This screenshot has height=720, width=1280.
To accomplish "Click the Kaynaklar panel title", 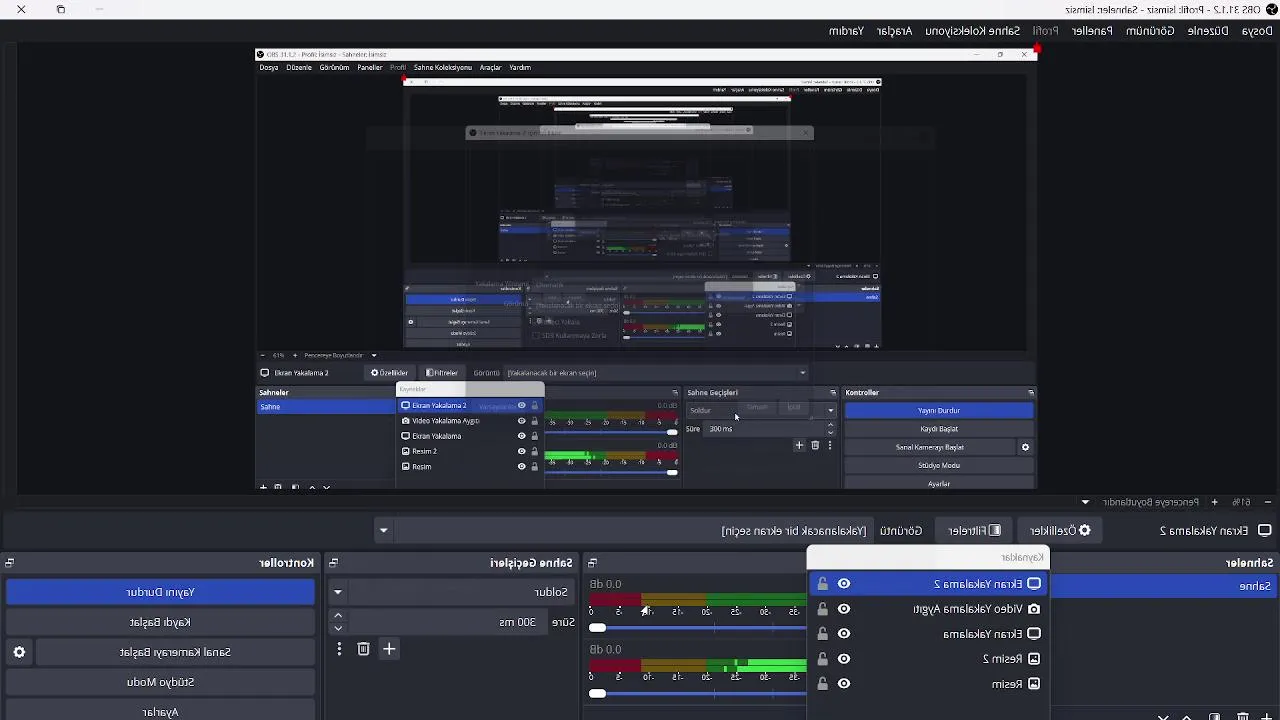I will click(1022, 557).
